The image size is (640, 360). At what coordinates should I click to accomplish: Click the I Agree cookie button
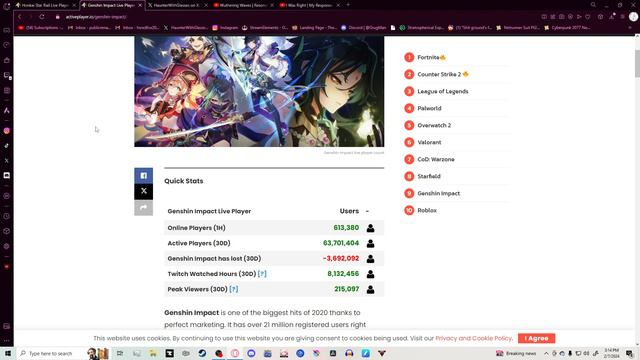point(536,338)
